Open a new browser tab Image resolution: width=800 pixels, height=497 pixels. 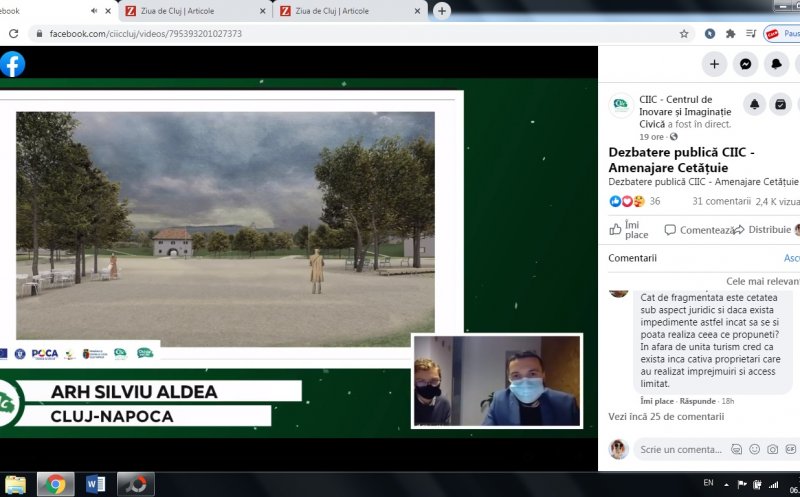[x=442, y=11]
